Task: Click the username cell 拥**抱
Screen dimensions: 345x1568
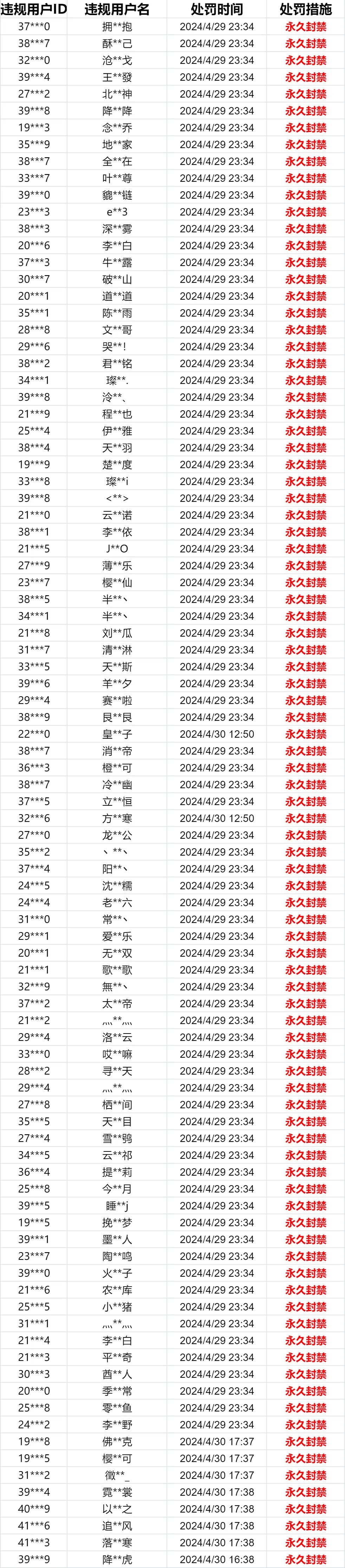Action: tap(116, 27)
